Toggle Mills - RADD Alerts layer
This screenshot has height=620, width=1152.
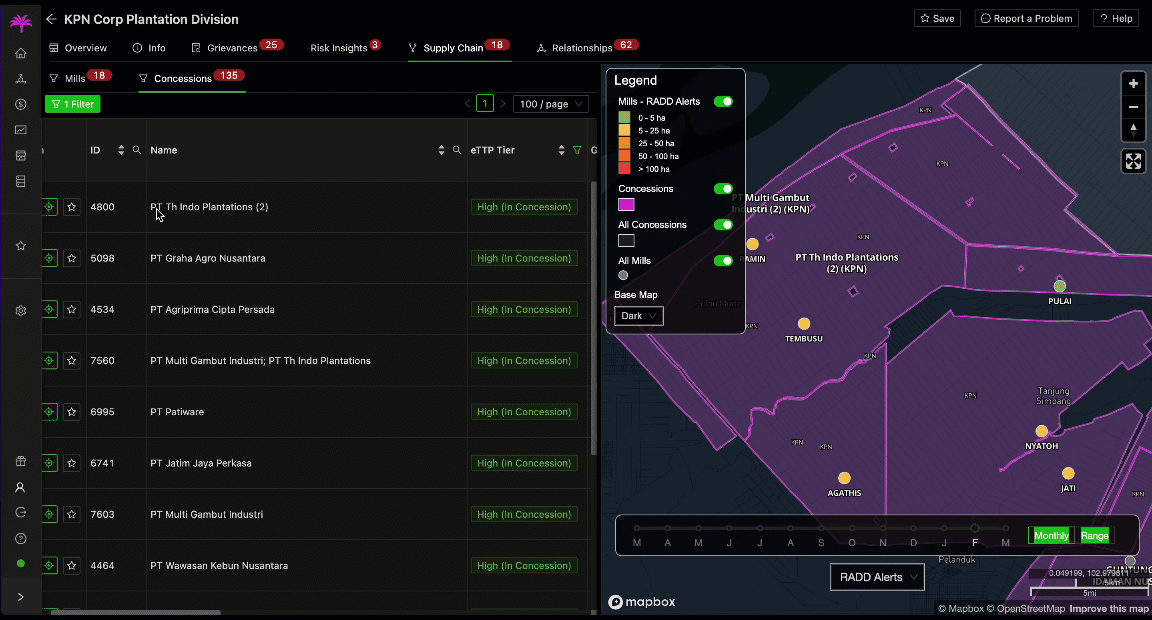(723, 101)
